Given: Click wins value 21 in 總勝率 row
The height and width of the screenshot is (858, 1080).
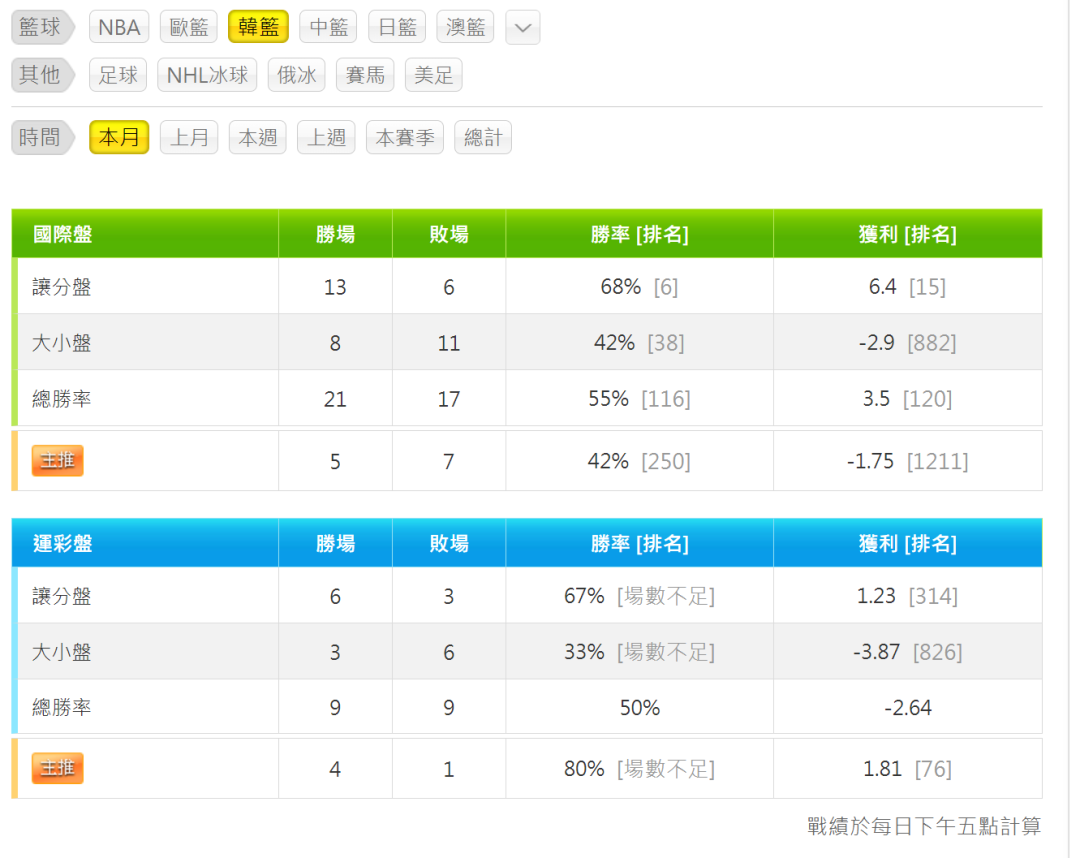Looking at the screenshot, I should 335,399.
